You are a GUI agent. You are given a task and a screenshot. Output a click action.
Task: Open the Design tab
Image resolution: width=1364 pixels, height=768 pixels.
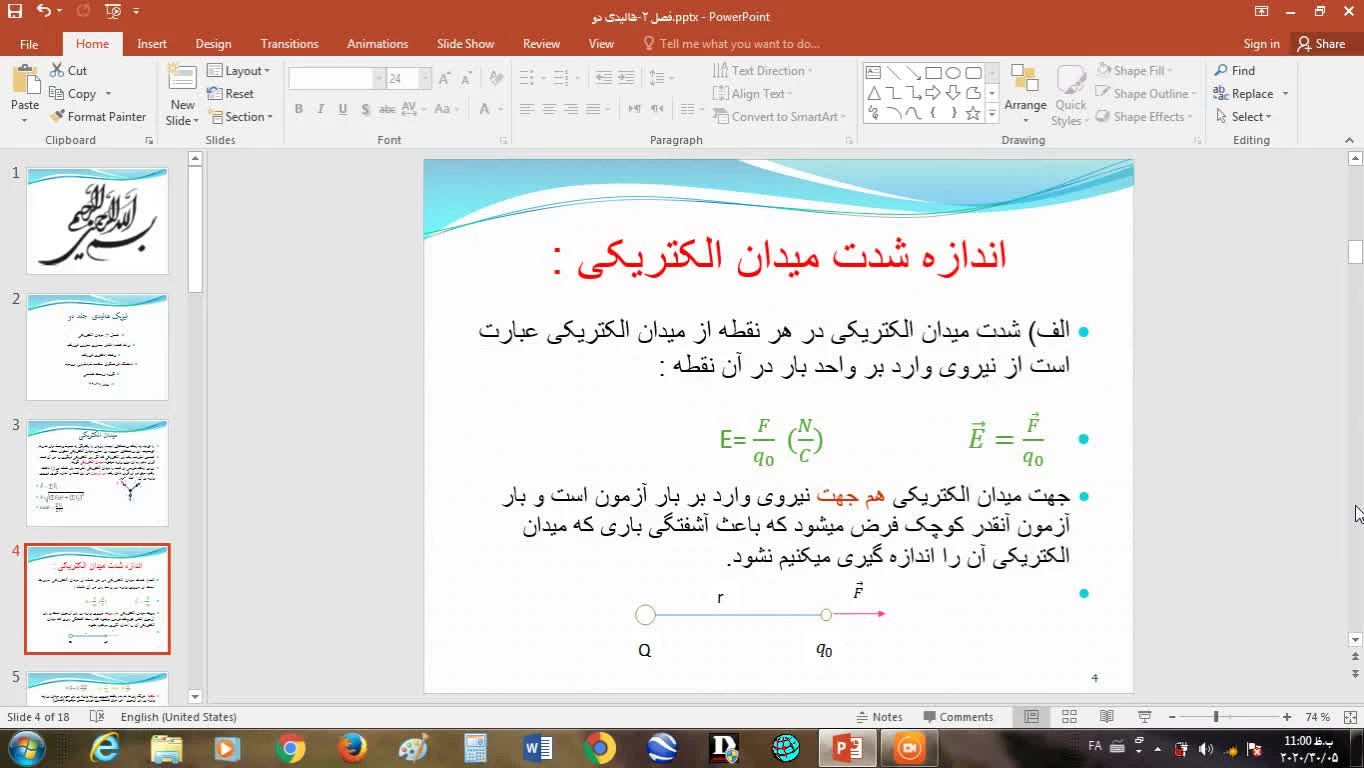pyautogui.click(x=213, y=44)
